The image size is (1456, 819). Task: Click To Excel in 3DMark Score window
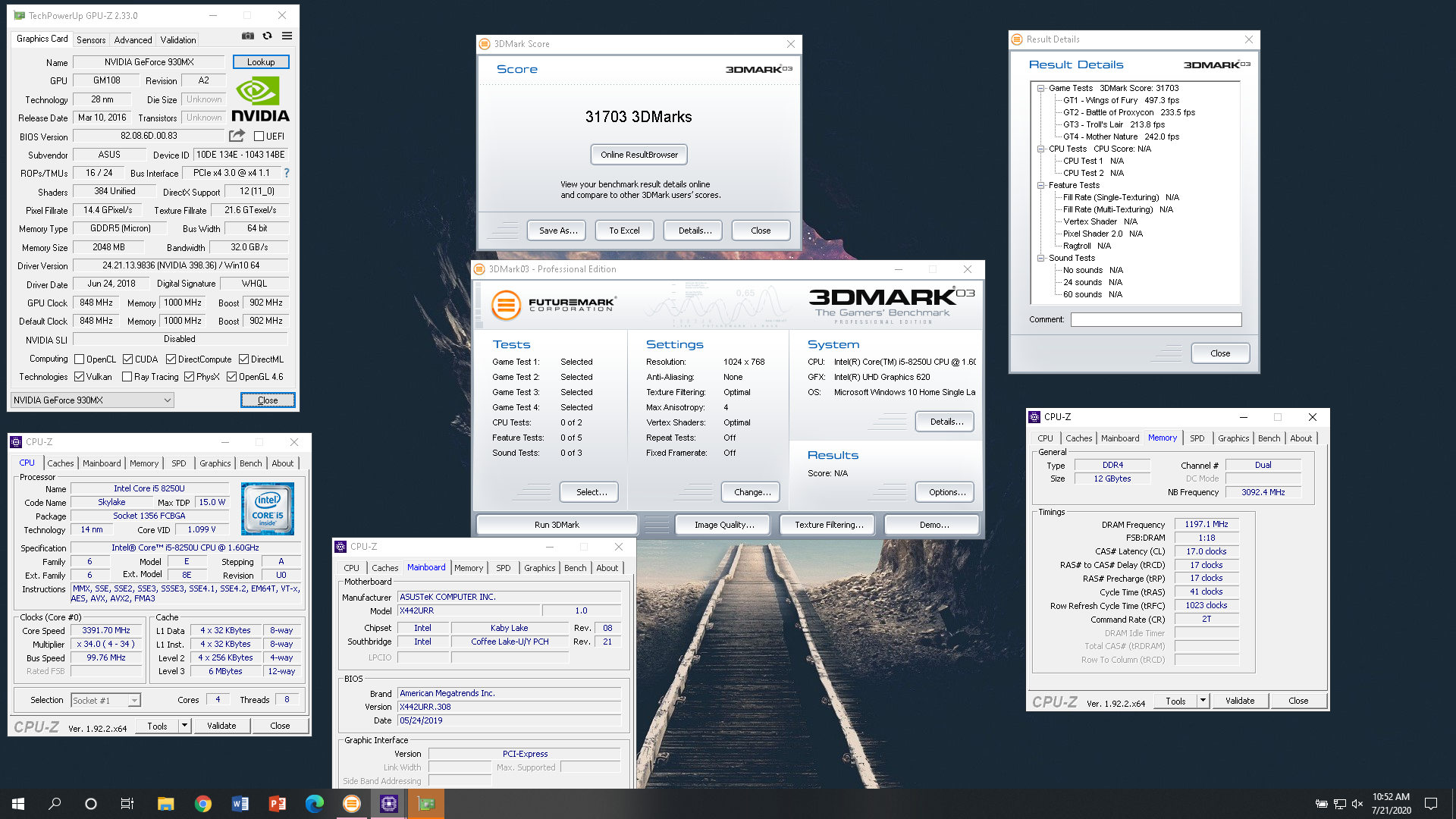pyautogui.click(x=624, y=231)
